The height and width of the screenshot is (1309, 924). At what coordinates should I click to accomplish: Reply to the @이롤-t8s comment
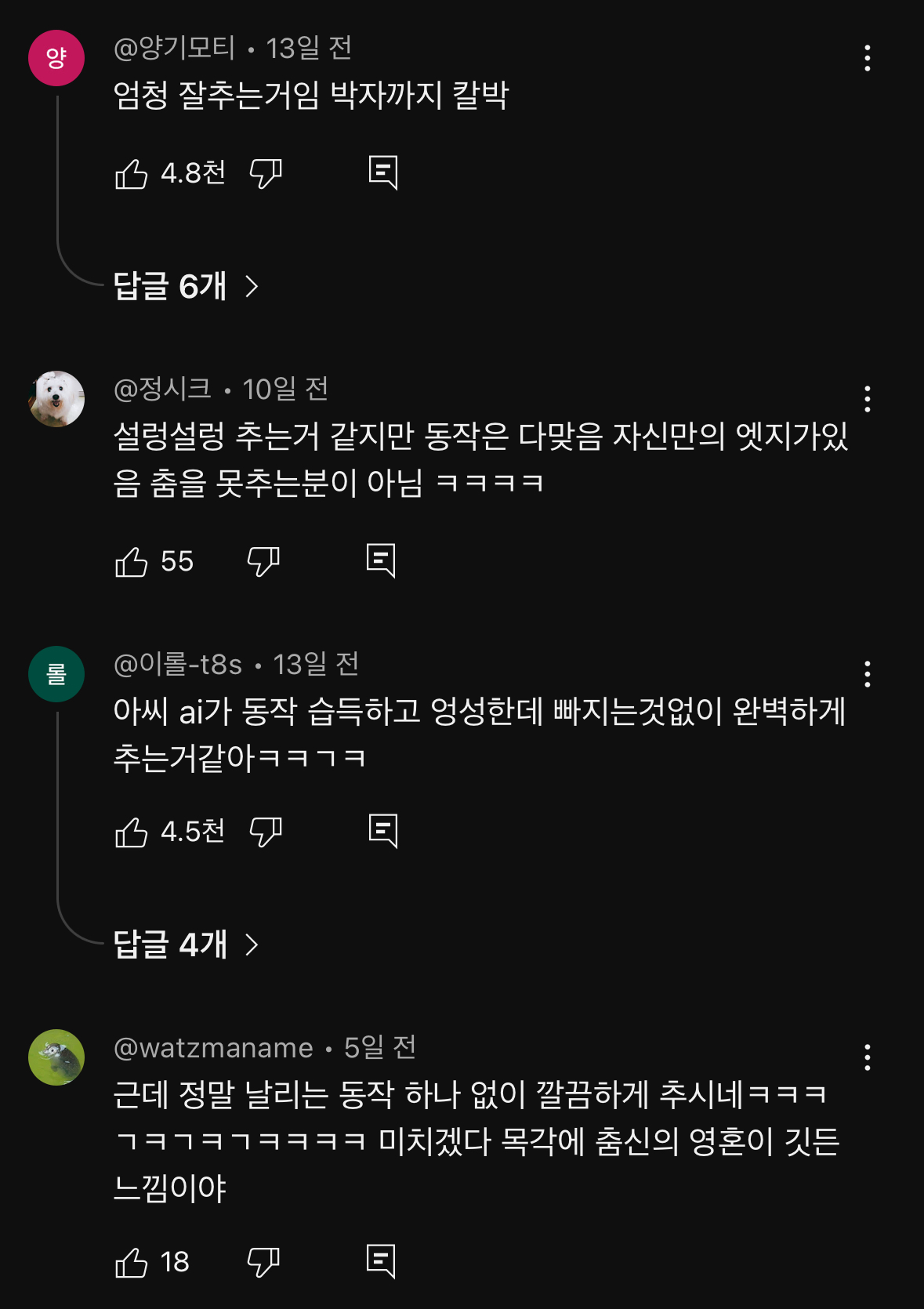tap(383, 831)
